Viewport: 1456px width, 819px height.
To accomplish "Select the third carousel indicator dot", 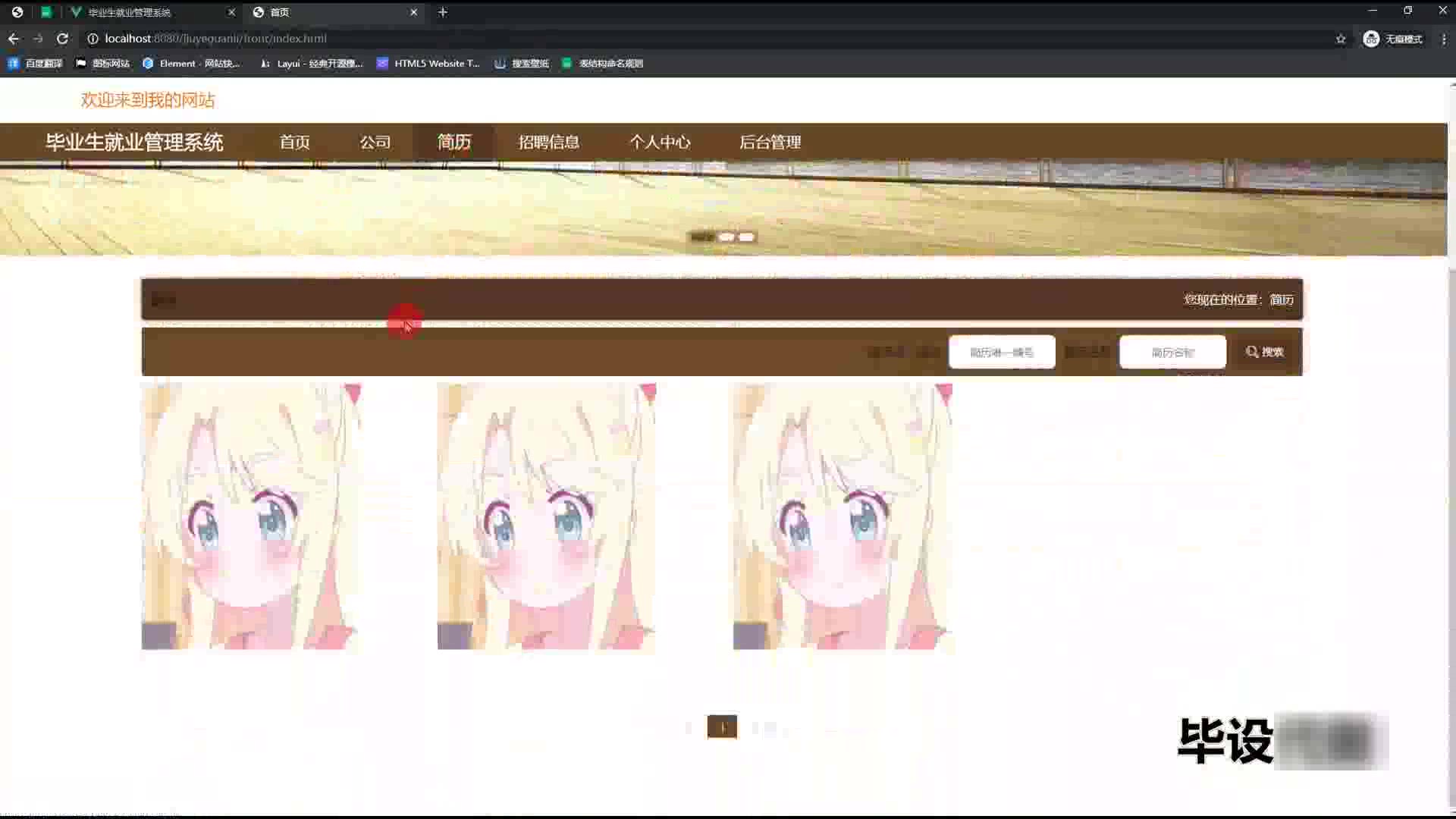I will [747, 237].
